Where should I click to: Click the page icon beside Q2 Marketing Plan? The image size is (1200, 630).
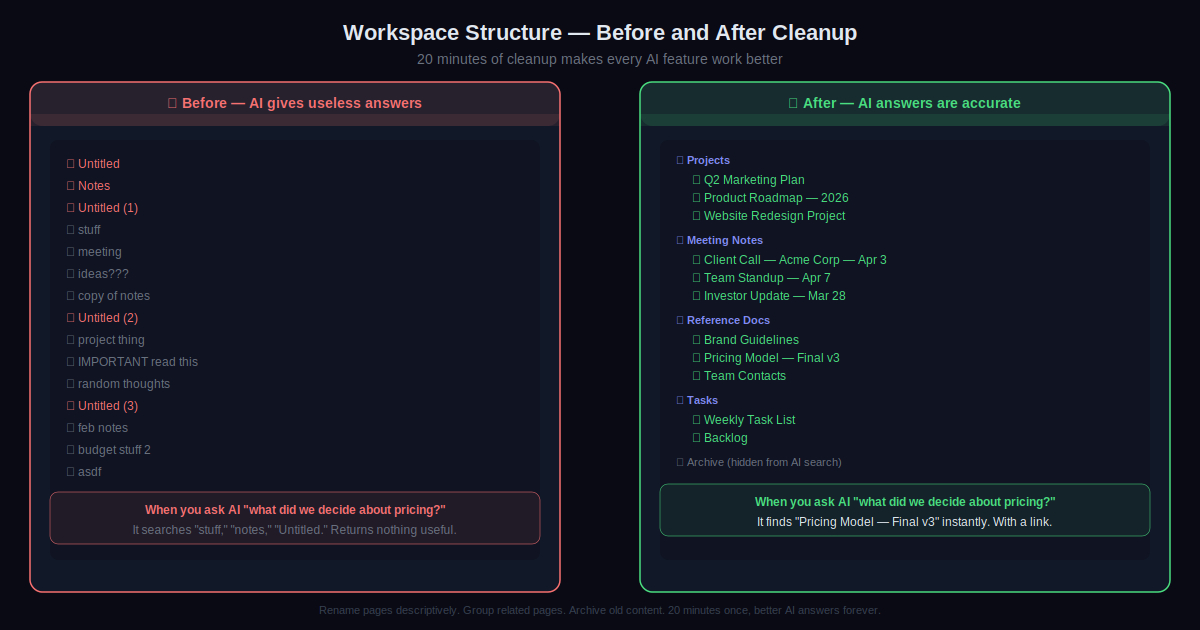[x=696, y=180]
